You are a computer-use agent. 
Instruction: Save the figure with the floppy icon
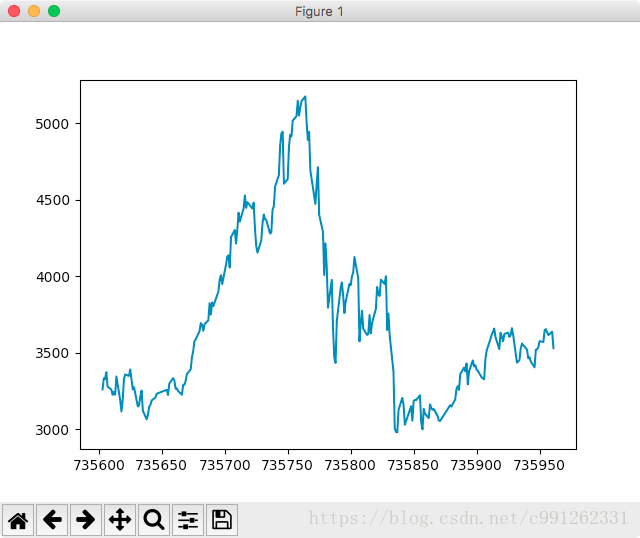(222, 520)
